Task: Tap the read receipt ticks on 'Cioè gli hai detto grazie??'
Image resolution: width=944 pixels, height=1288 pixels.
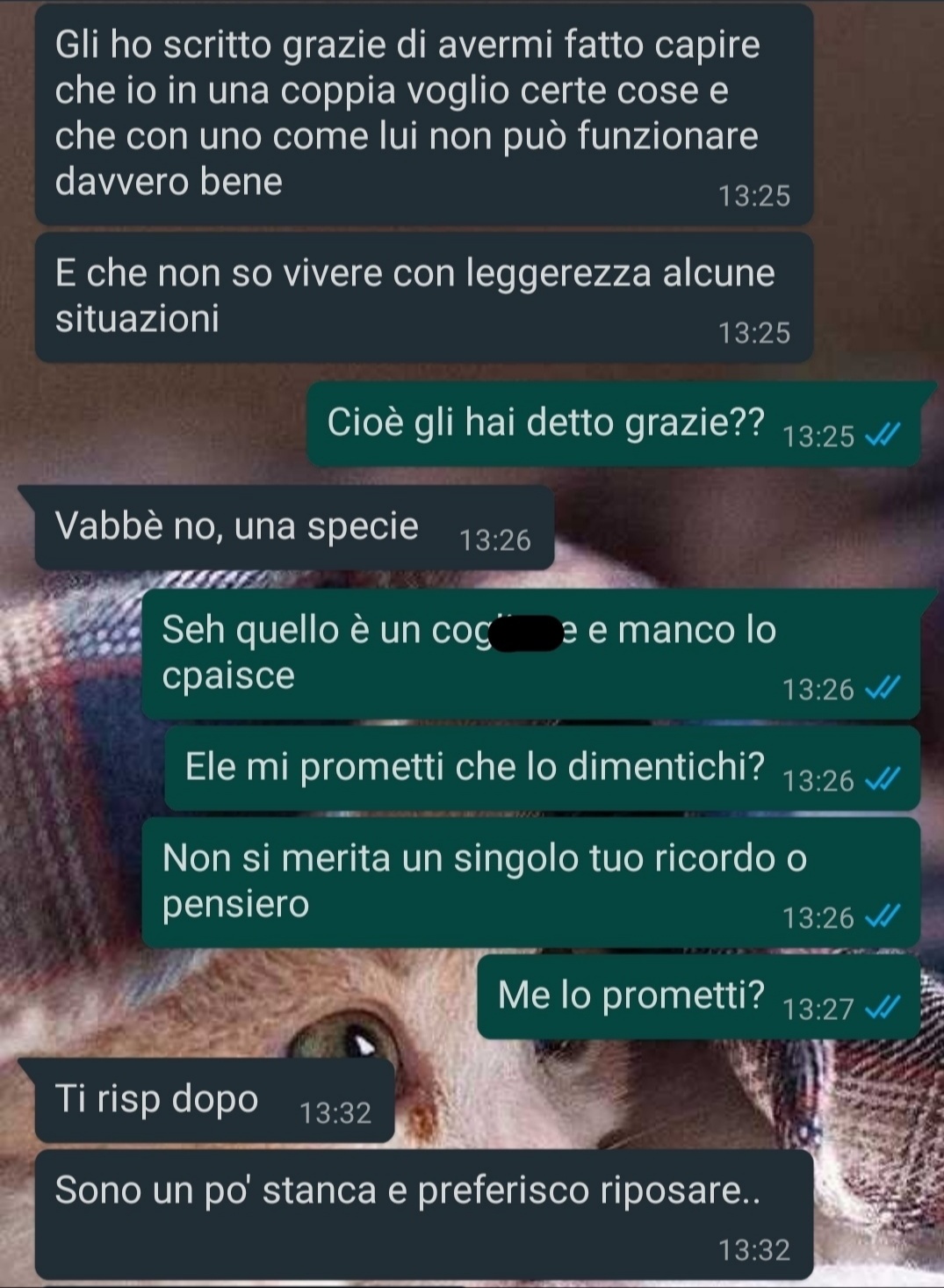Action: pos(883,435)
